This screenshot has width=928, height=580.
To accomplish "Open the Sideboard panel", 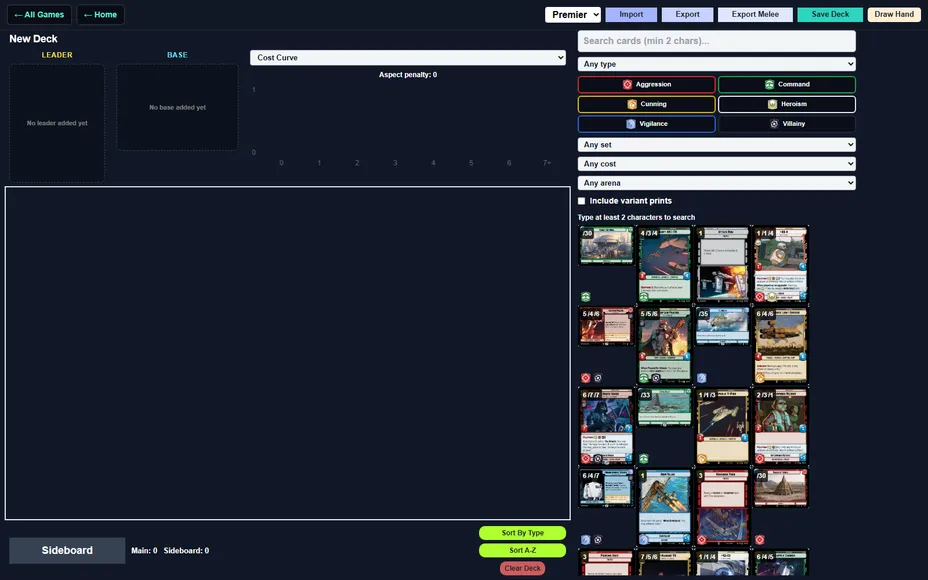I will [67, 550].
